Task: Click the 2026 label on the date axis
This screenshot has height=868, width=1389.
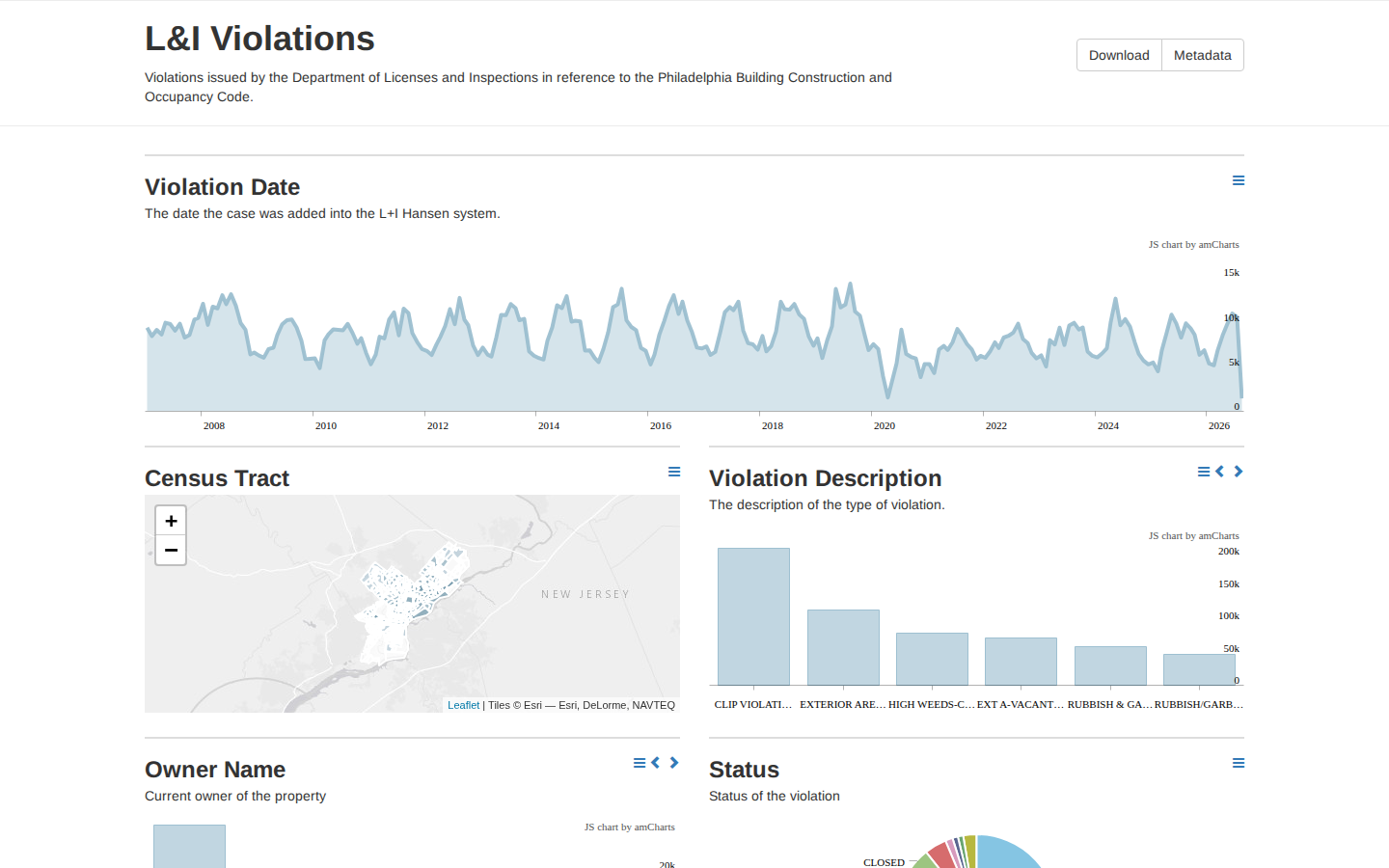Action: click(1219, 425)
